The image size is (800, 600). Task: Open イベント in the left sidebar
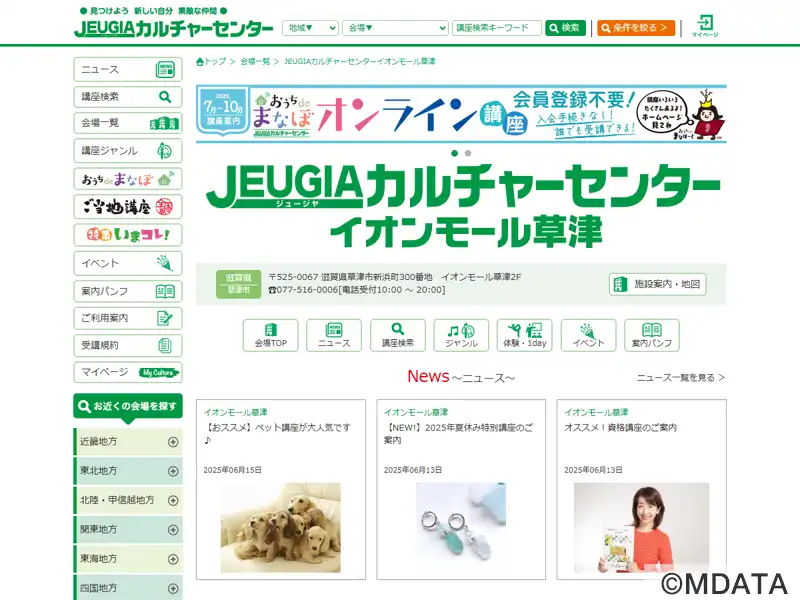pyautogui.click(x=128, y=263)
